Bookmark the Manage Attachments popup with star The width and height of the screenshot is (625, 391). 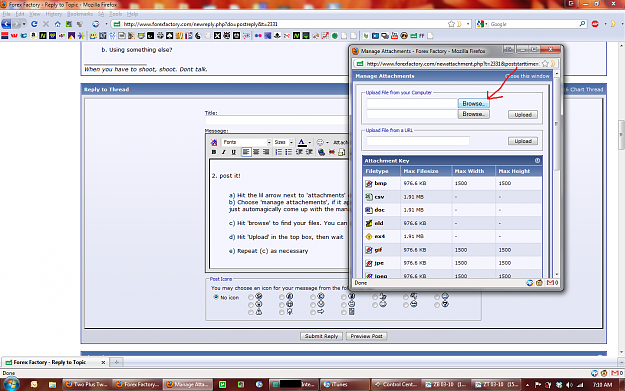click(x=545, y=64)
